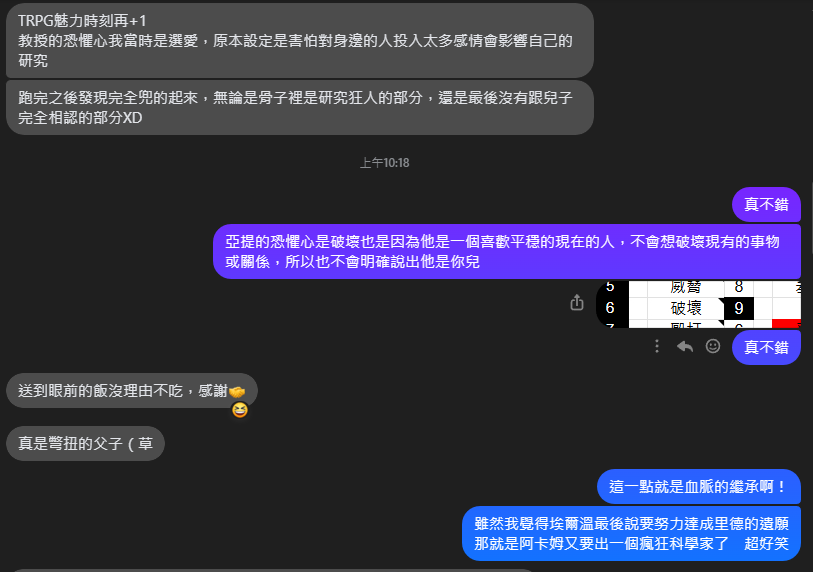Open the three-dot more options menu
Viewport: 813px width, 572px height.
[657, 346]
